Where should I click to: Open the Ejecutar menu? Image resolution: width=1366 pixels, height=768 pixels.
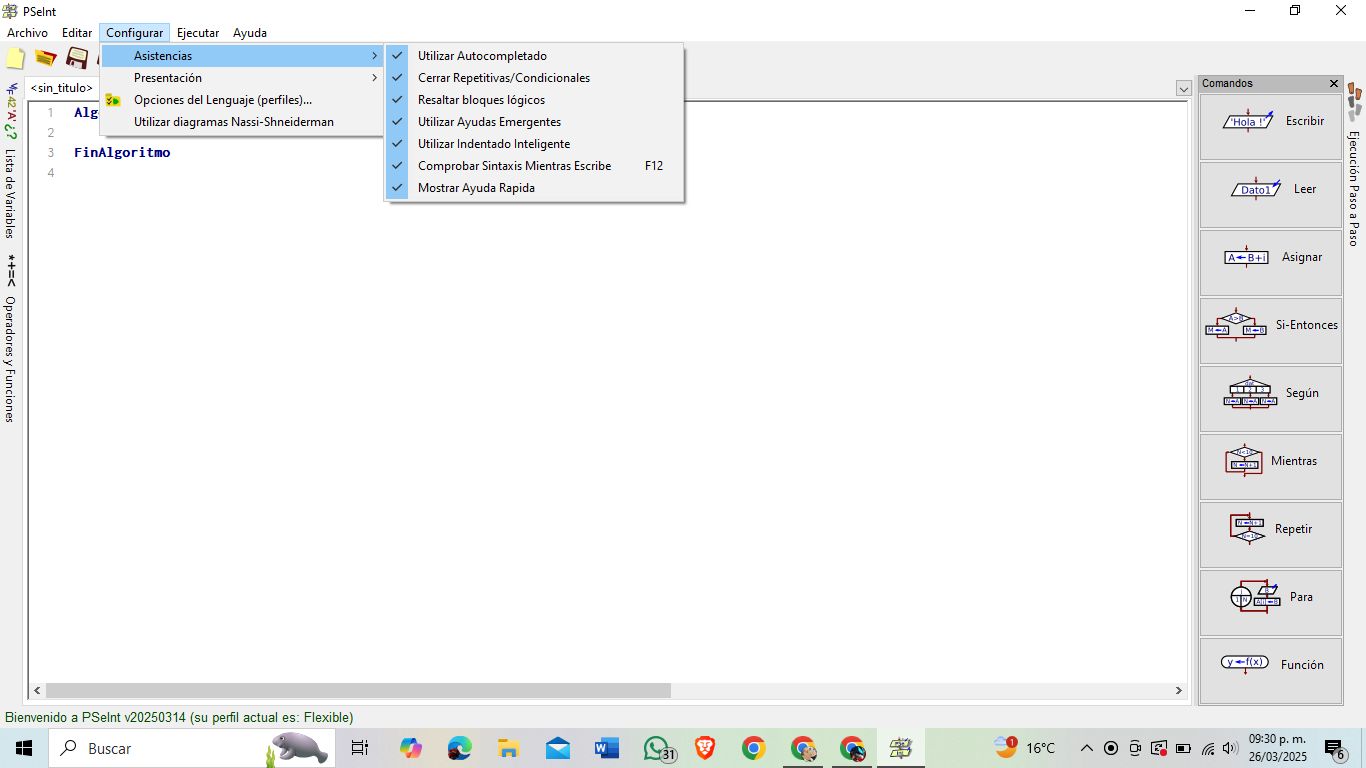pyautogui.click(x=197, y=33)
